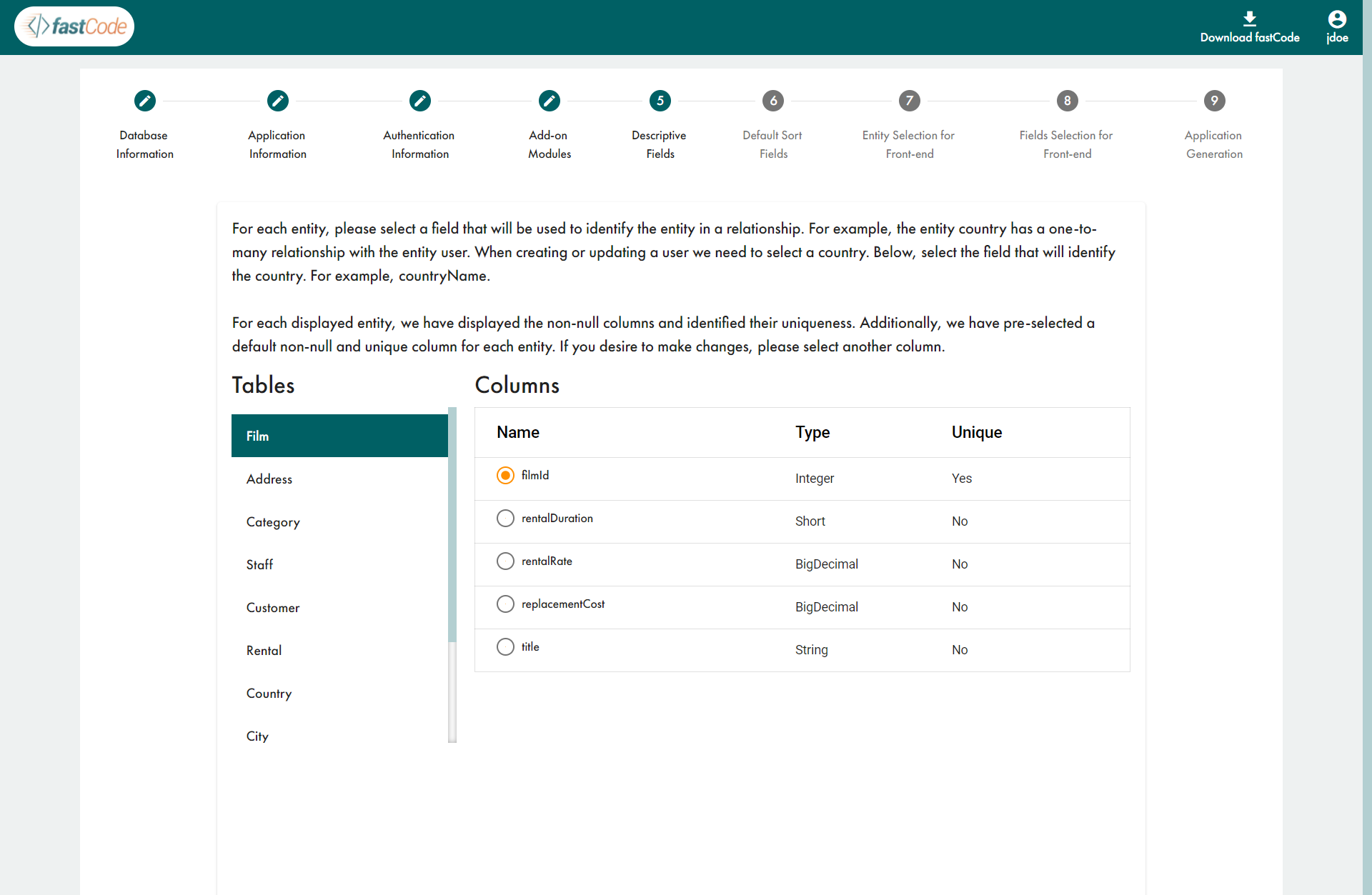Screen dimensions: 1372x895
Task: Click the Add-on Modules step label
Action: tap(550, 144)
